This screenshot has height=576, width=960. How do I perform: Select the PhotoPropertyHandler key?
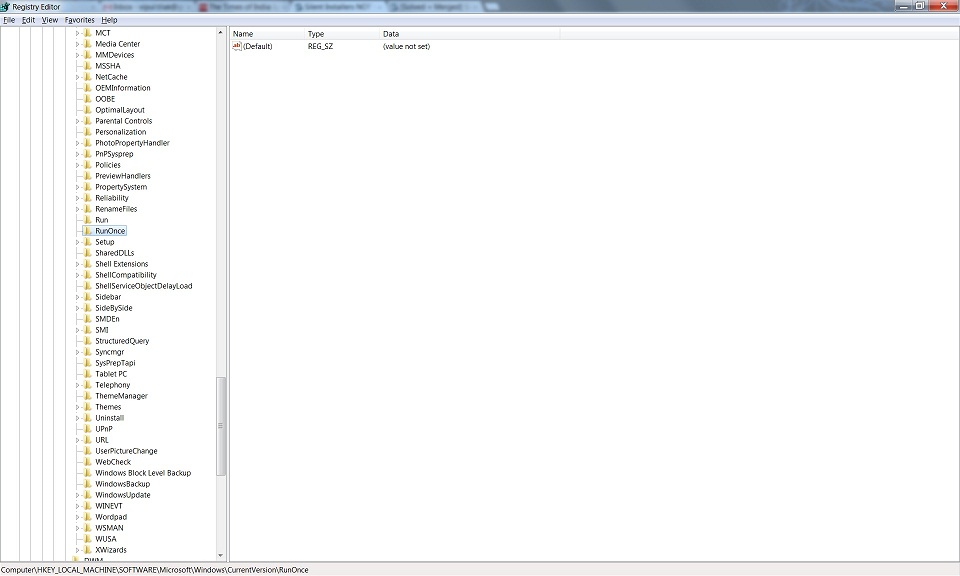(132, 143)
